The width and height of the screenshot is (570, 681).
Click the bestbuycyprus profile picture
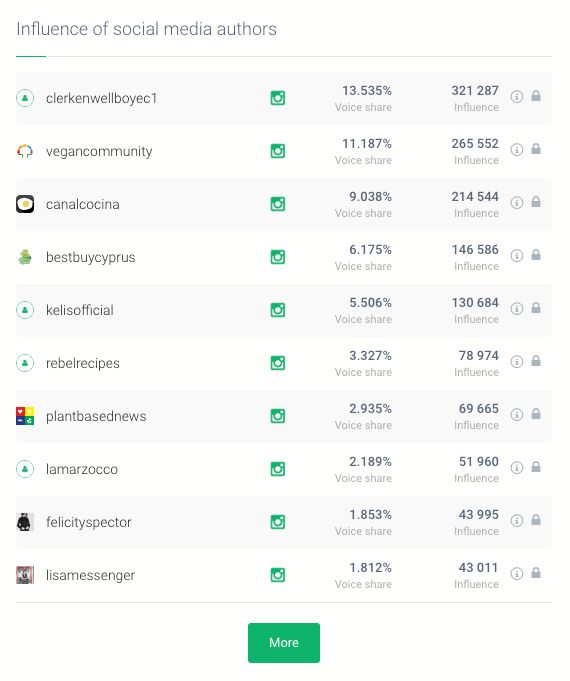point(25,257)
